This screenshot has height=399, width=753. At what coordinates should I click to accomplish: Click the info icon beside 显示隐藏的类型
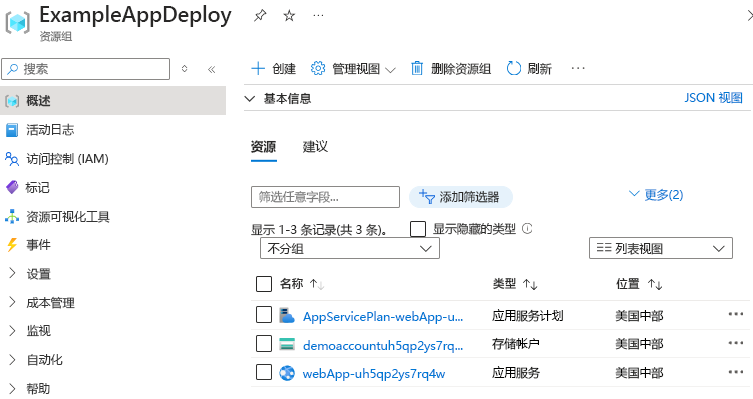coord(527,229)
